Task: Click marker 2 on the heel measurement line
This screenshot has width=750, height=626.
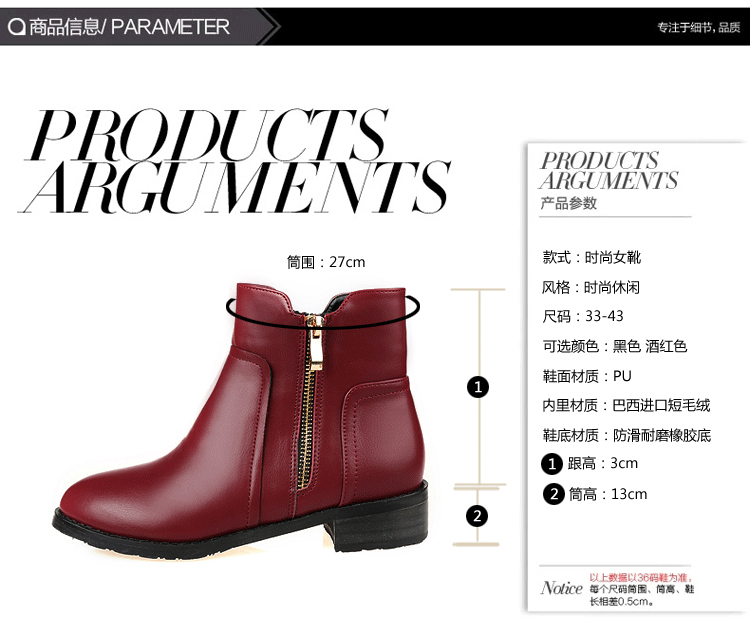Action: [477, 516]
